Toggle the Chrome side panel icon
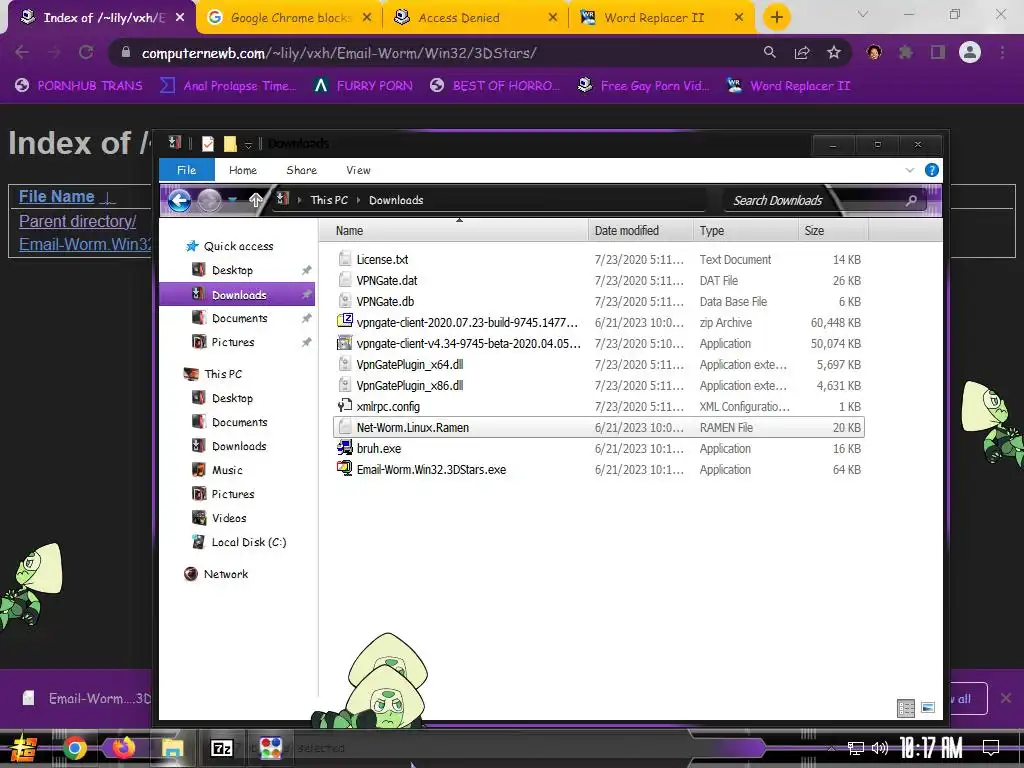The image size is (1024, 768). (x=938, y=52)
